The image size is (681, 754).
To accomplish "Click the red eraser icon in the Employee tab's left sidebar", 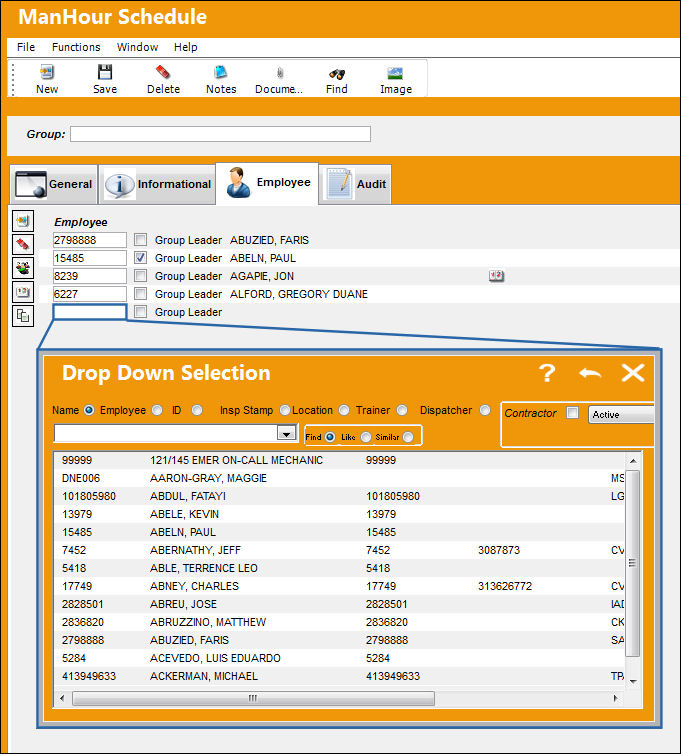I will pyautogui.click(x=23, y=244).
